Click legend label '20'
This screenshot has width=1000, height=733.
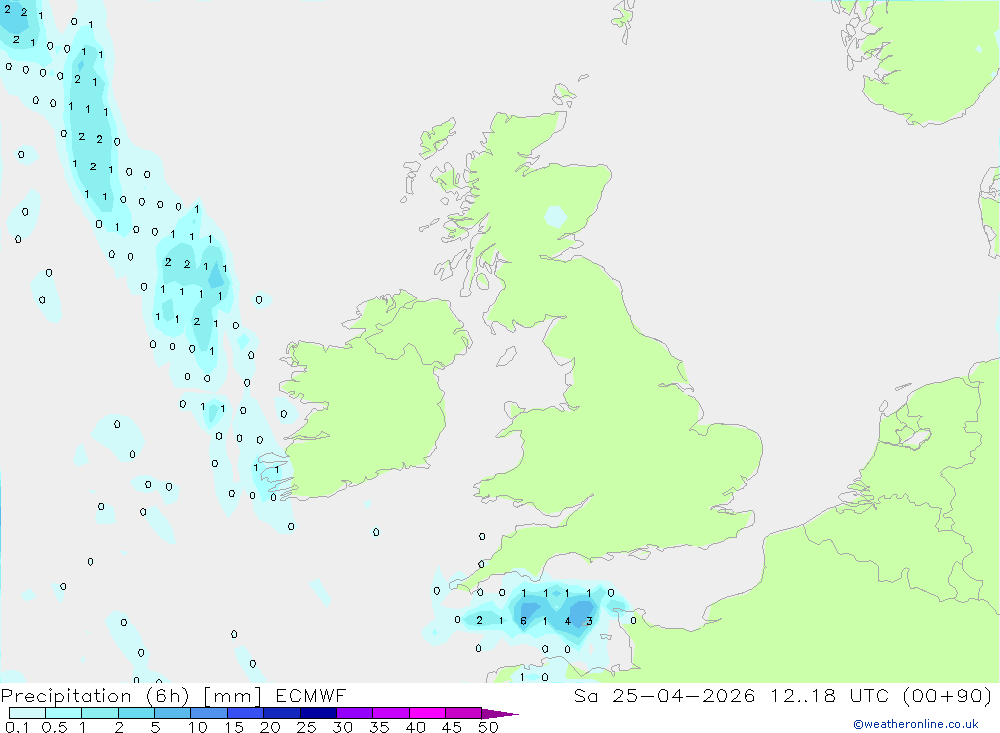270,727
